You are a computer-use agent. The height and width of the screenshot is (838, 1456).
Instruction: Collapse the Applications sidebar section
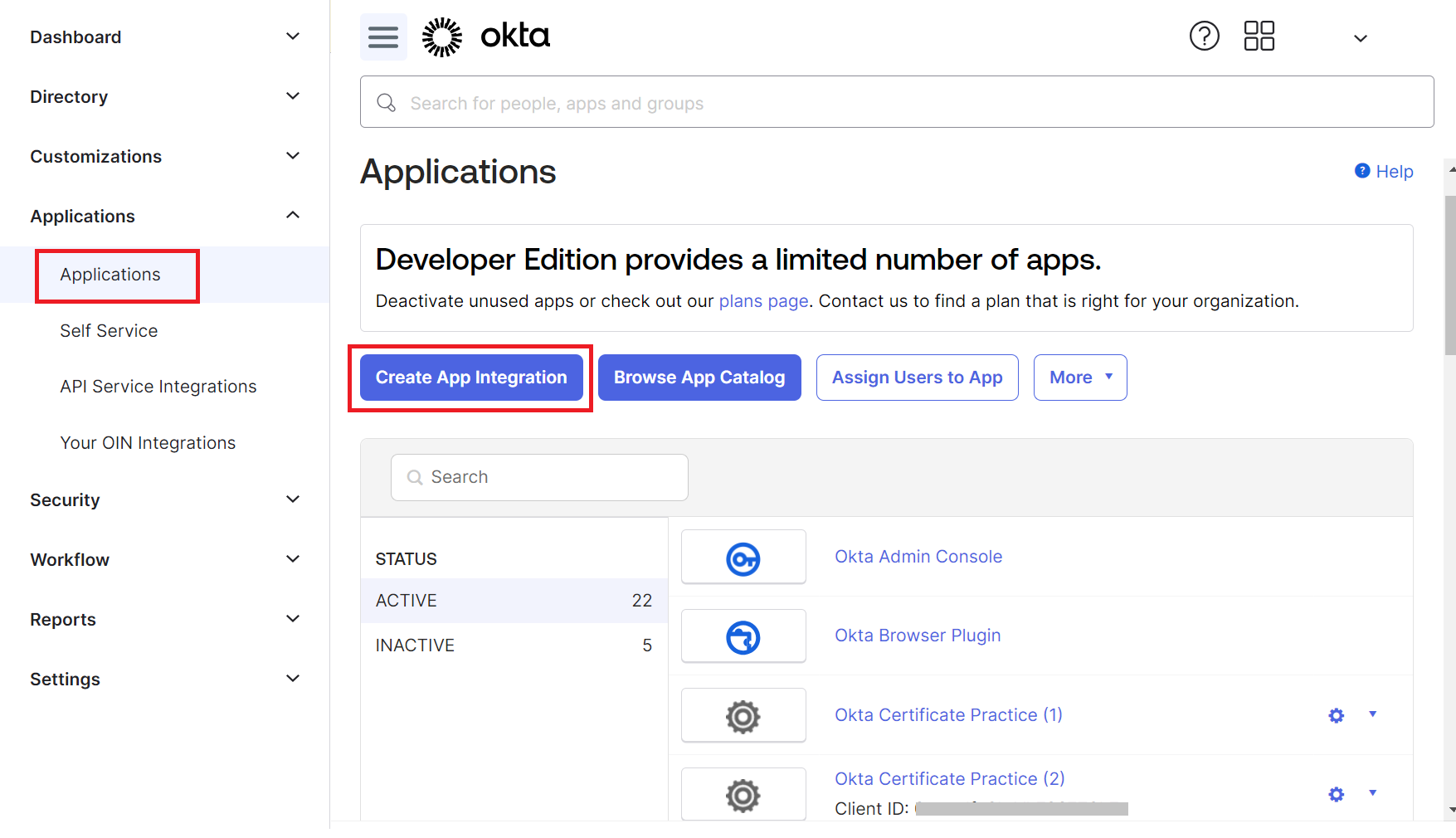292,216
